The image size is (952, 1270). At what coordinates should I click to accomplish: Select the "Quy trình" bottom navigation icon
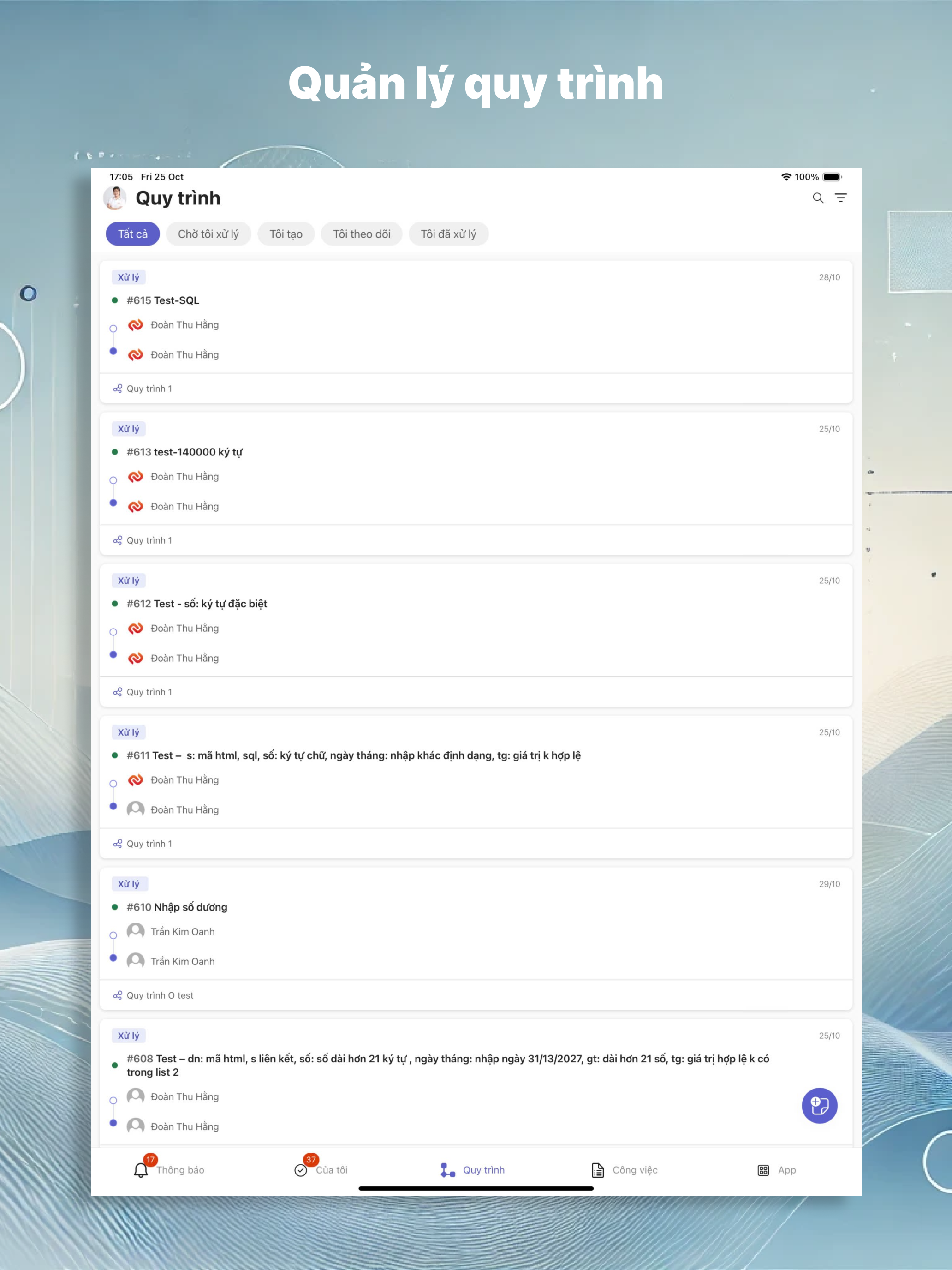[447, 1170]
